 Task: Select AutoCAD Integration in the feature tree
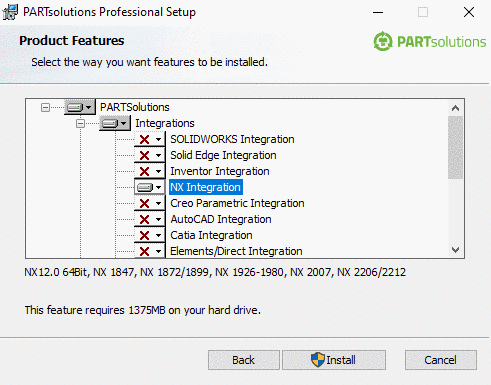[221, 219]
